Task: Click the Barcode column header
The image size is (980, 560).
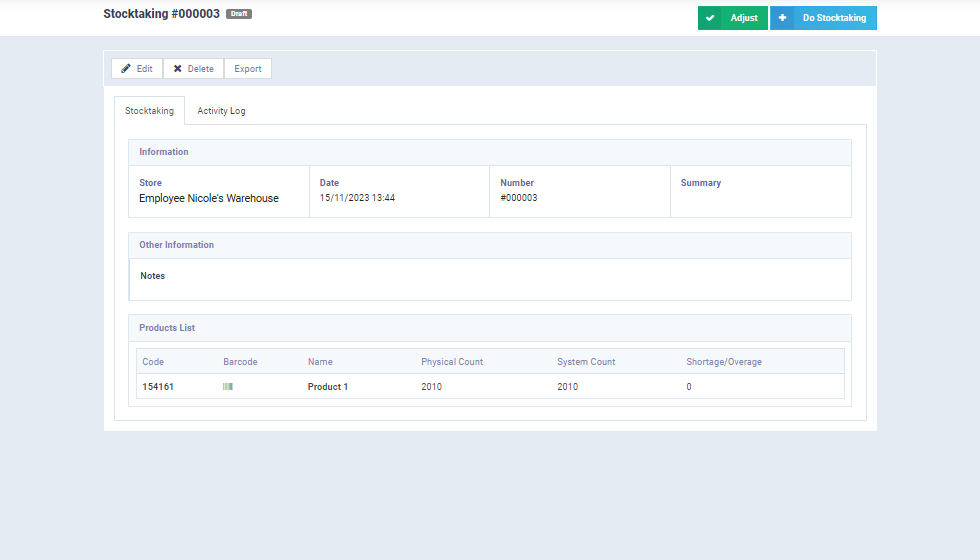Action: pos(240,362)
